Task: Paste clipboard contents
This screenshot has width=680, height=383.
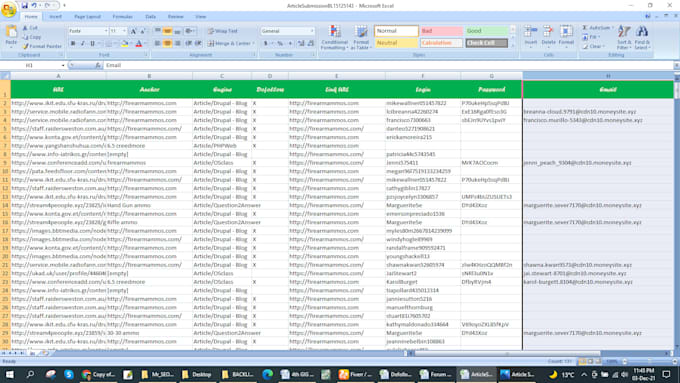Action: [11, 36]
